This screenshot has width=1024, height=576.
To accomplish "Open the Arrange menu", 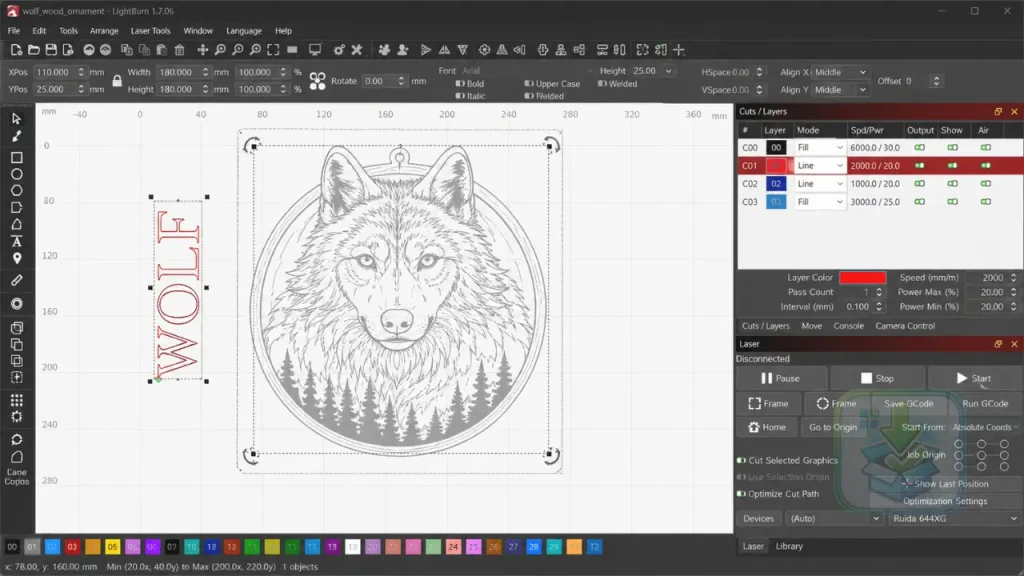I will 104,31.
